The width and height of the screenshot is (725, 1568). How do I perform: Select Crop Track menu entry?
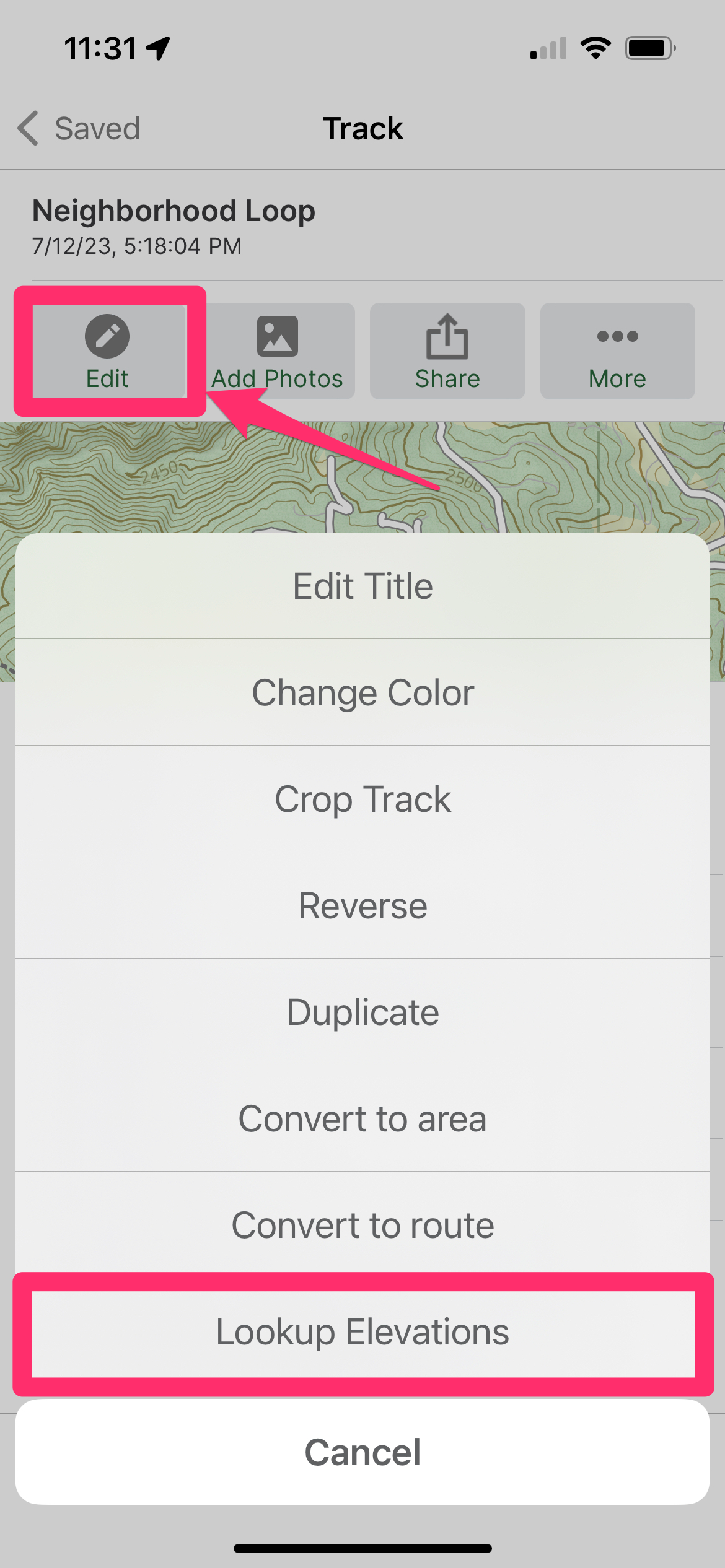point(362,799)
